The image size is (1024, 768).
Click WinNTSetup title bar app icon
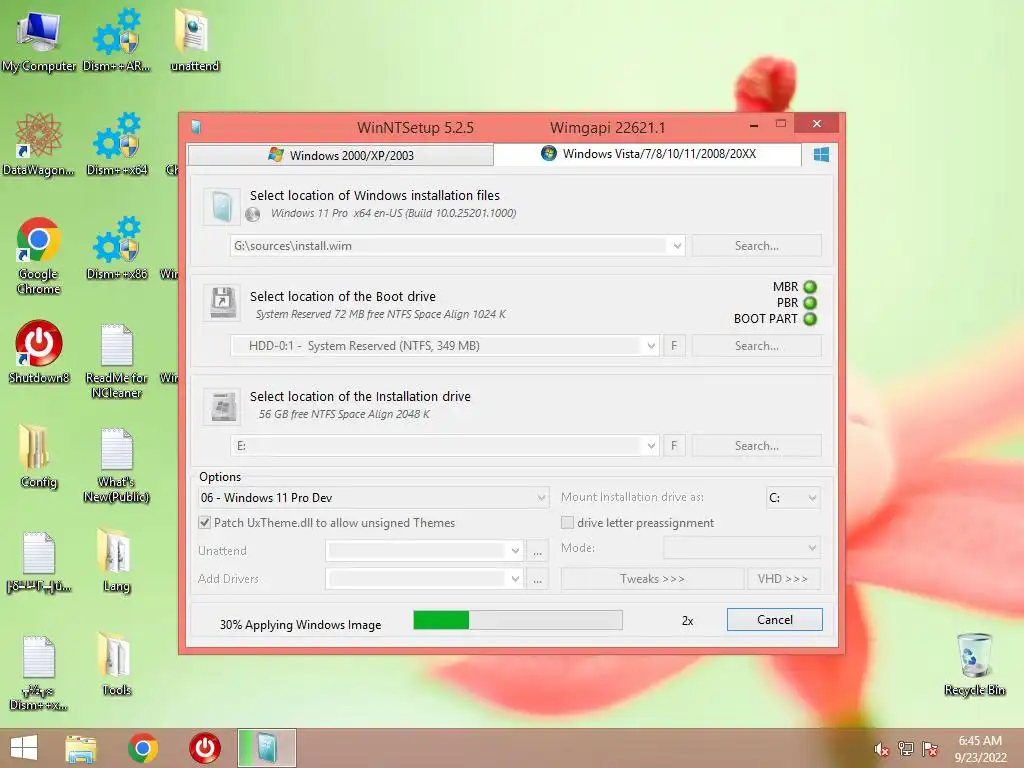point(196,127)
